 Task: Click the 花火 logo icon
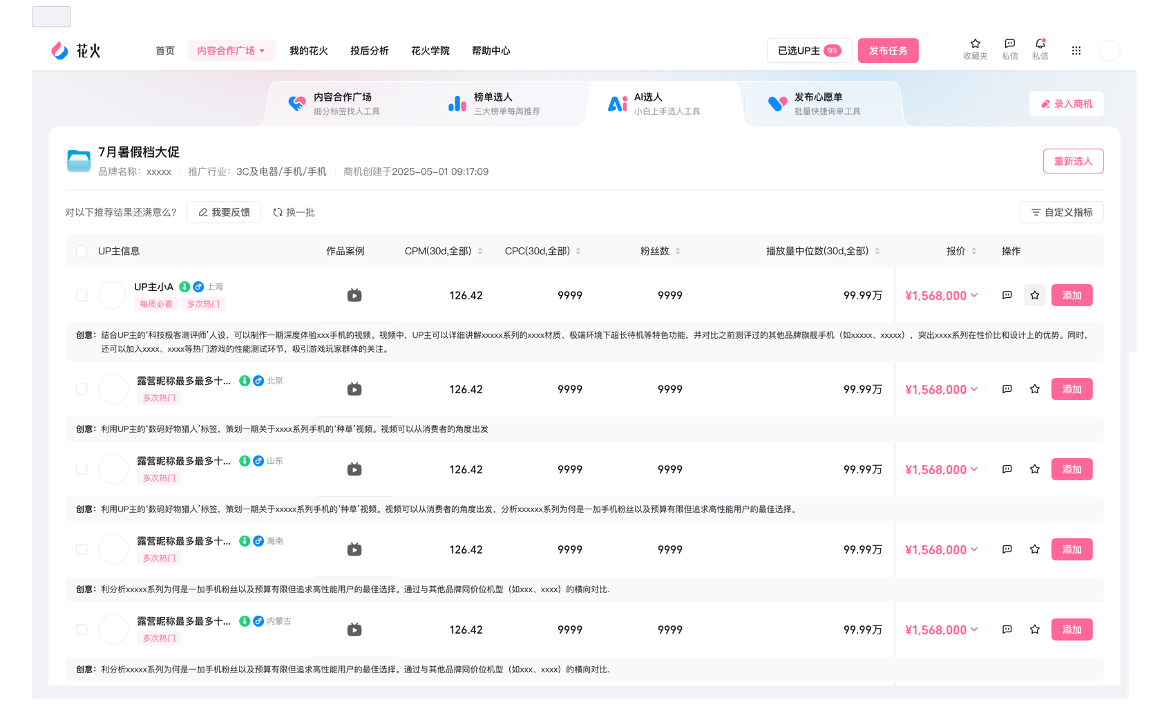[x=58, y=49]
